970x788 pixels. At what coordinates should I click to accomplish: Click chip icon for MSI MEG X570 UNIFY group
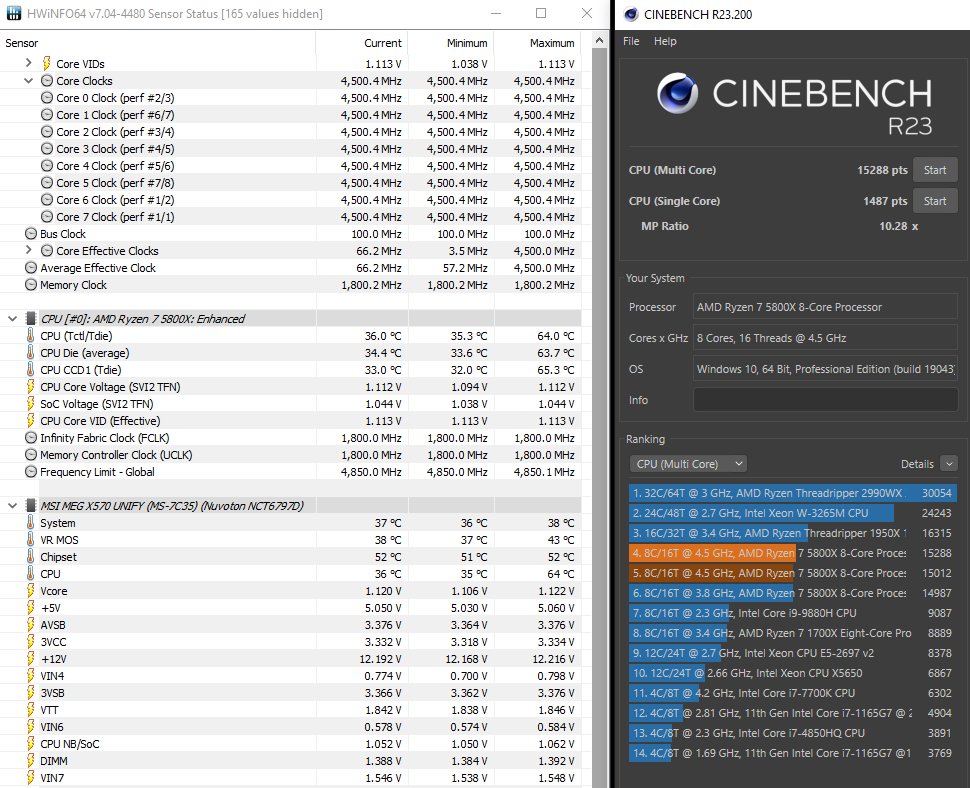point(30,505)
